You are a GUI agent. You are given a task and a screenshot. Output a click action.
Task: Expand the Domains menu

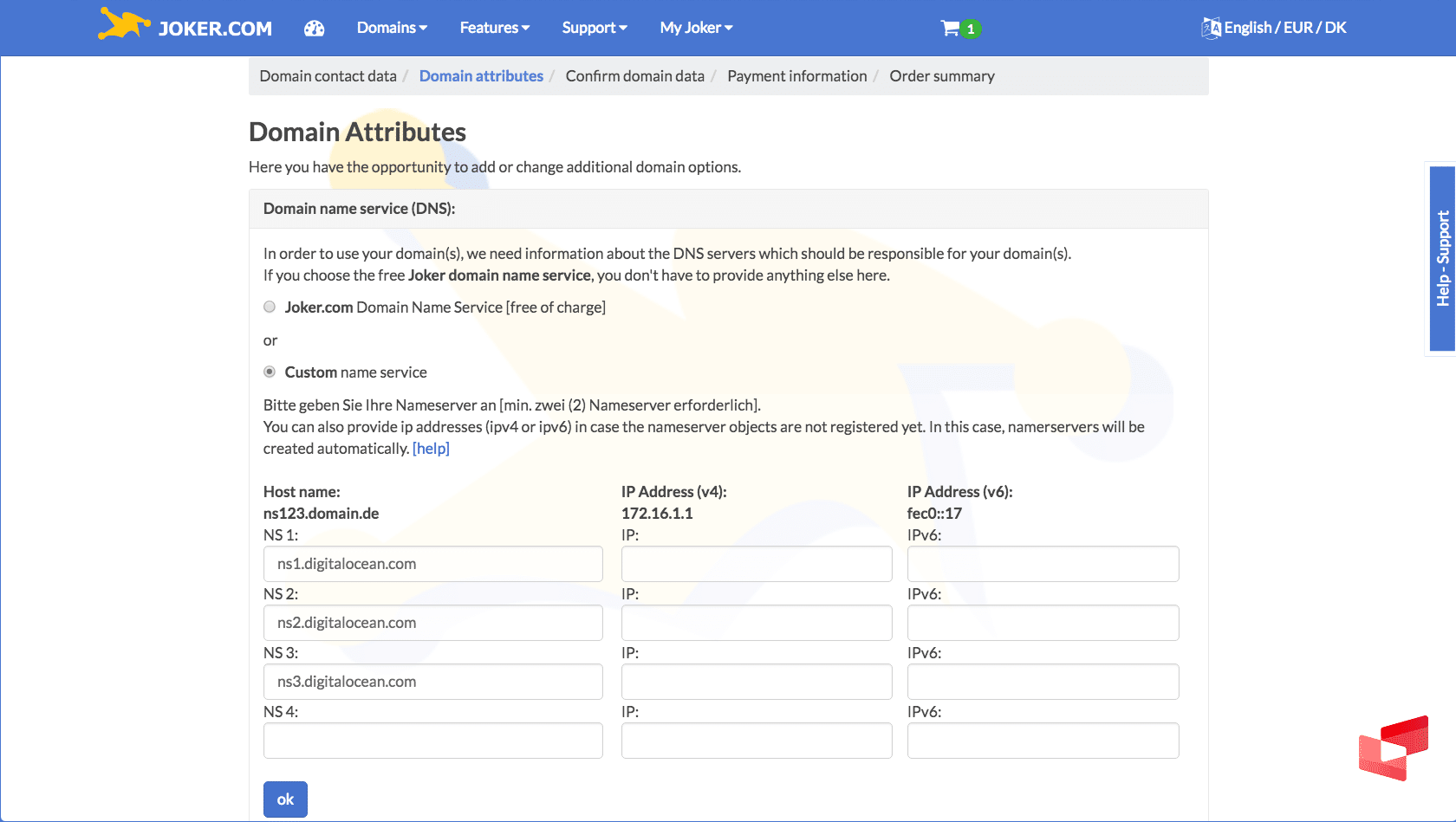[x=392, y=28]
